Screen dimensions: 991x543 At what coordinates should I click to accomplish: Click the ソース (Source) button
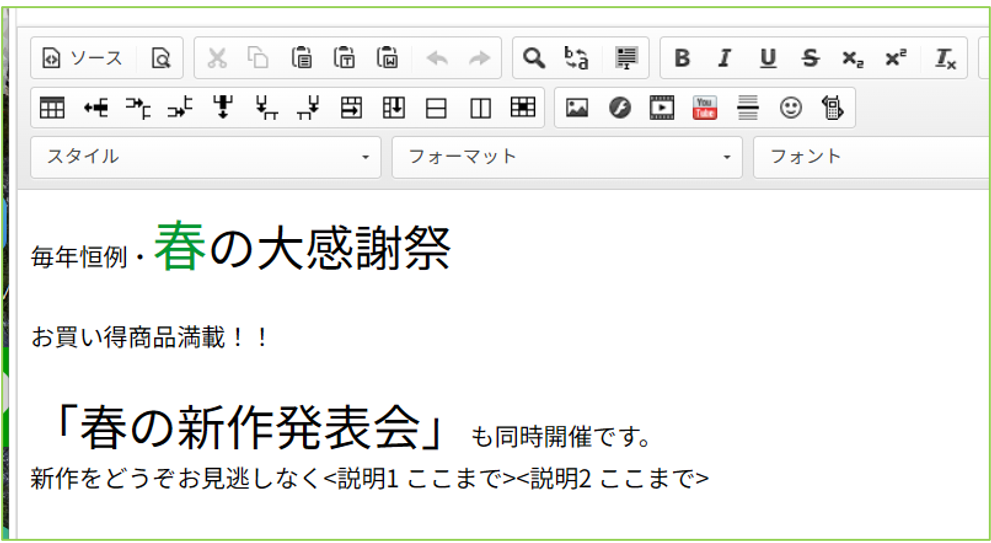click(82, 58)
